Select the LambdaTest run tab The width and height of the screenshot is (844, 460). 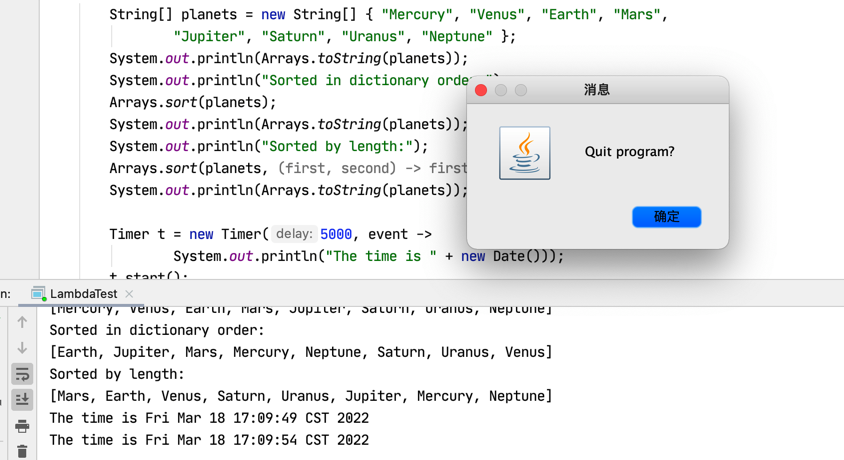(x=83, y=294)
